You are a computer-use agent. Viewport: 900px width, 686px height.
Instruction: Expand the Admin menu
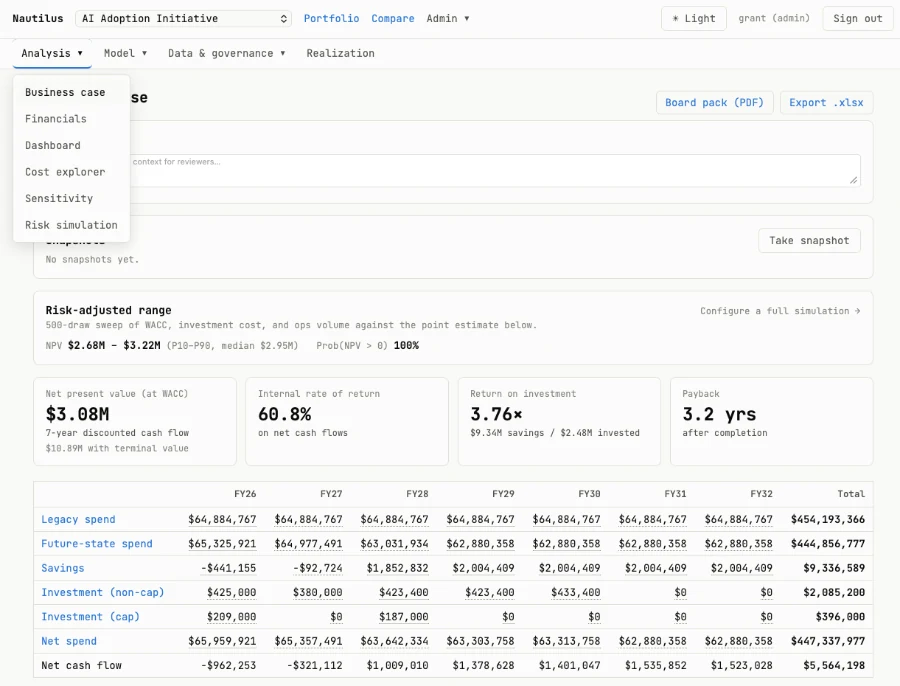pyautogui.click(x=448, y=18)
